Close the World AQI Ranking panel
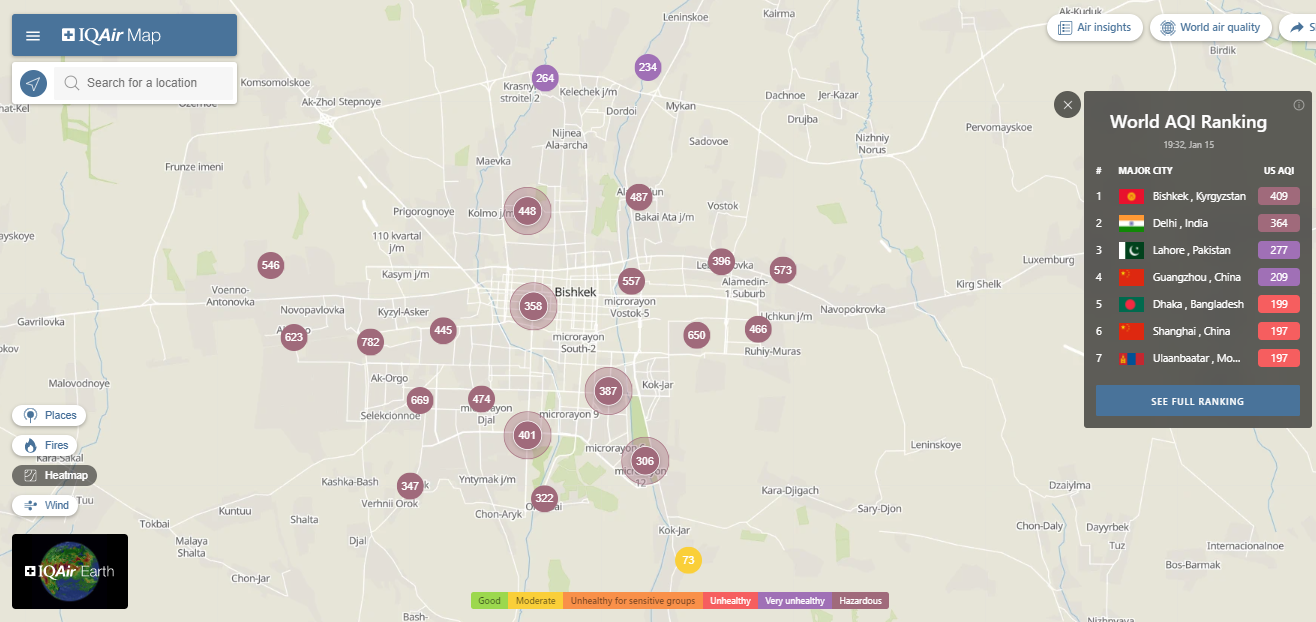Image resolution: width=1316 pixels, height=622 pixels. 1068,104
